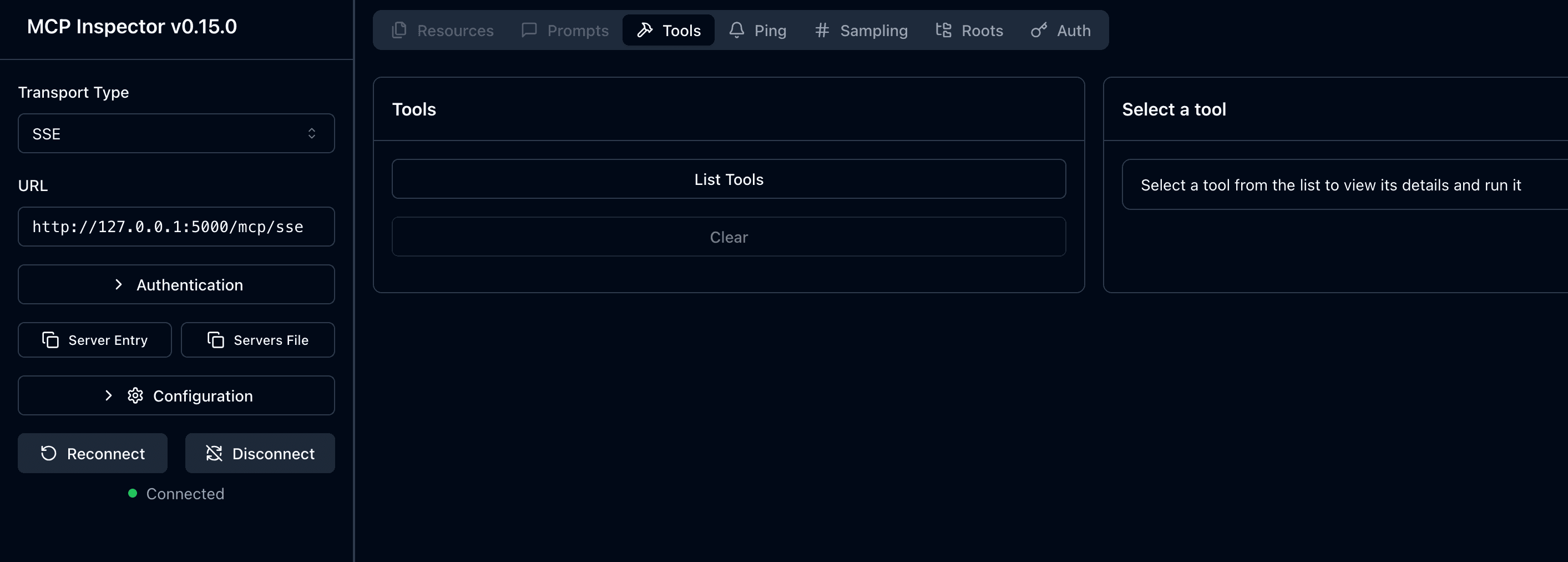Click the Disconnect button

pos(260,453)
